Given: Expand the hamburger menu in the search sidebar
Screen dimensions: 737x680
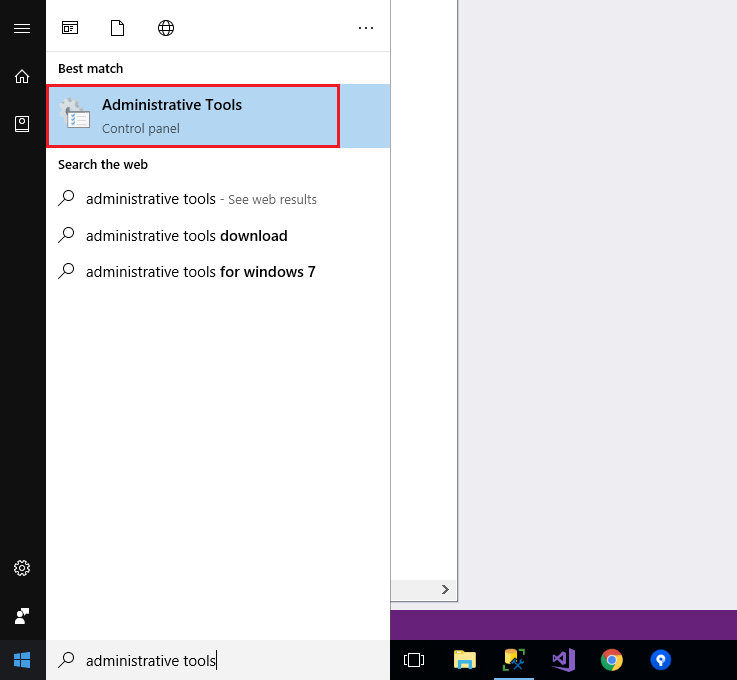Looking at the screenshot, I should (x=22, y=28).
